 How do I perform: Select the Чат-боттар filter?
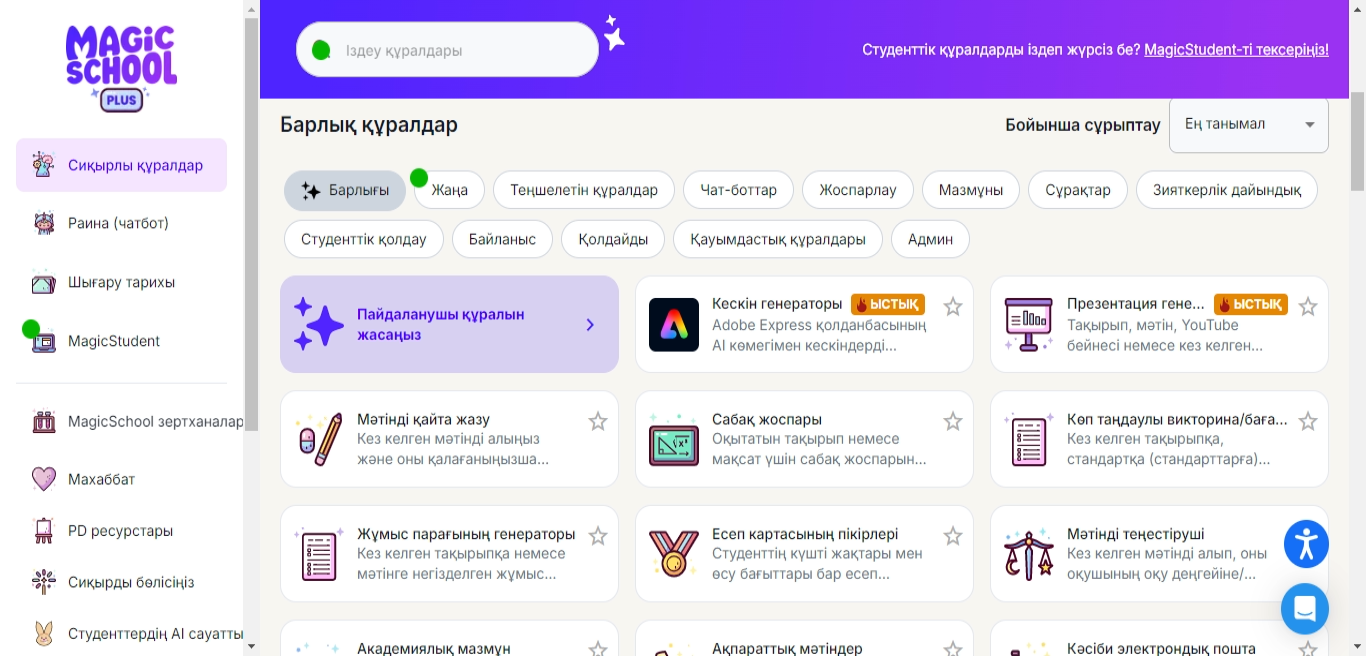click(739, 190)
